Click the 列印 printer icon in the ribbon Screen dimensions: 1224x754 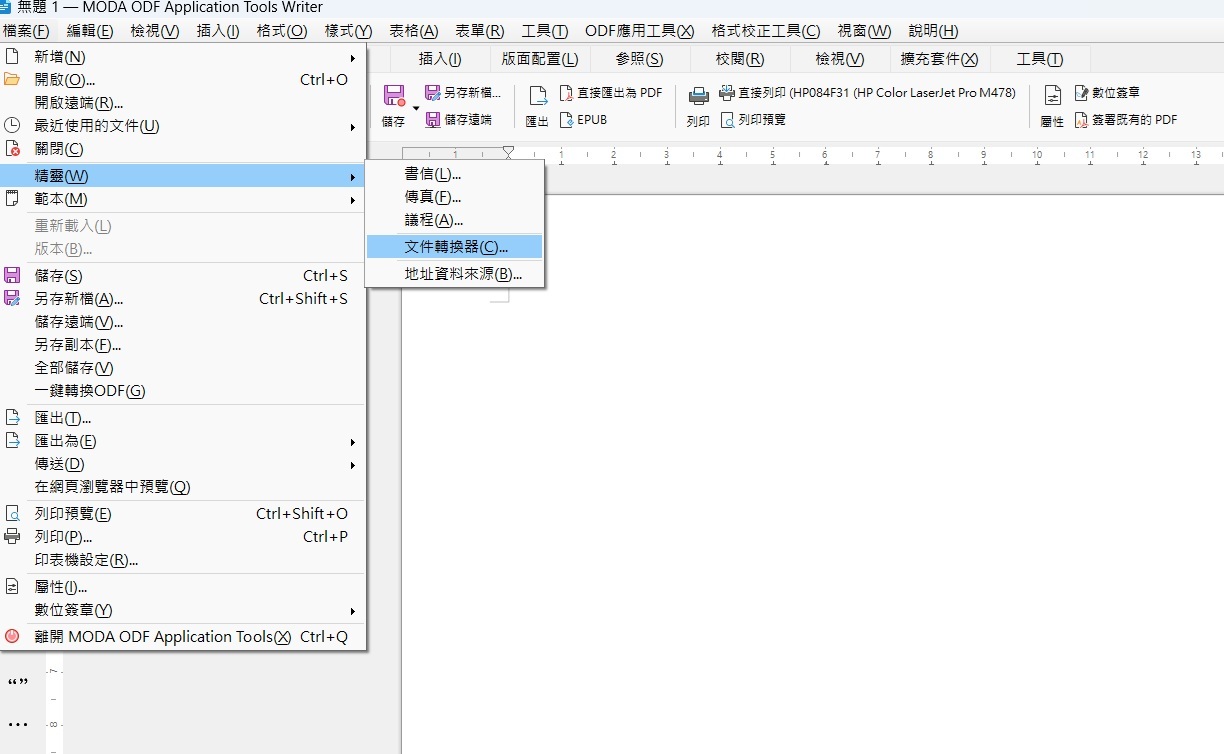click(698, 98)
